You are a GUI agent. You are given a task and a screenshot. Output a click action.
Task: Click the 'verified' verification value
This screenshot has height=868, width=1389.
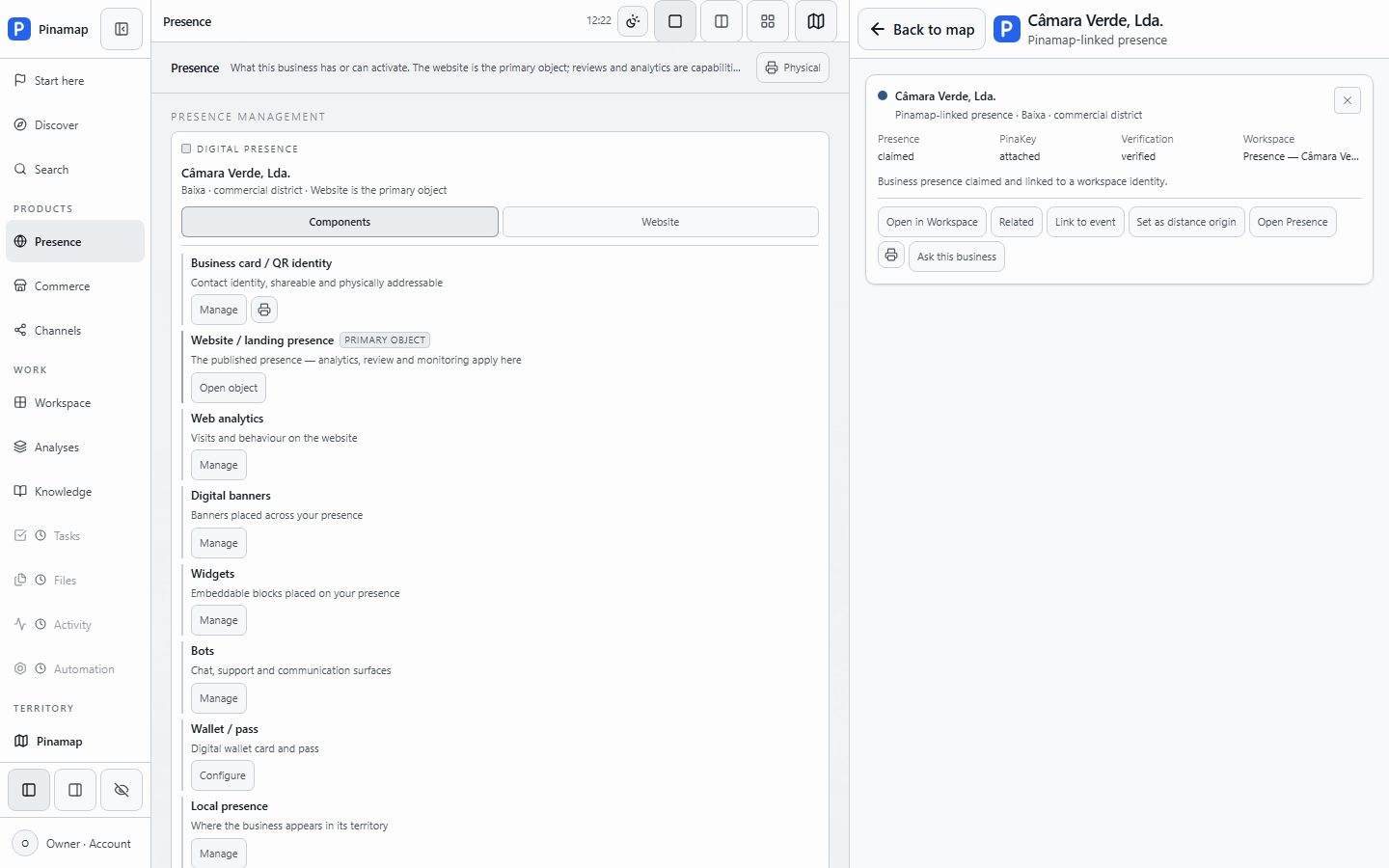point(1138,156)
